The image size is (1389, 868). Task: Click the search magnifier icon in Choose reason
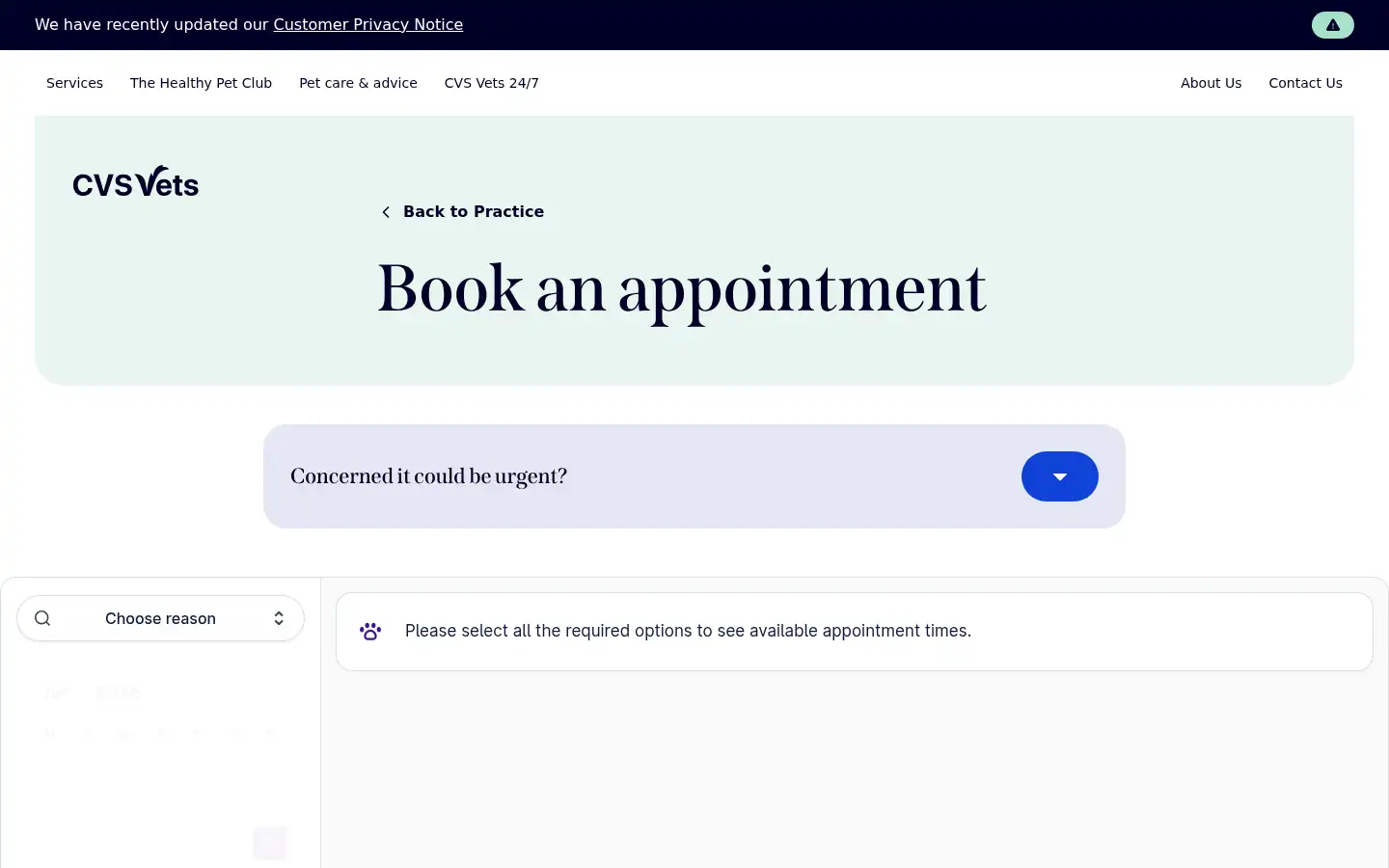point(42,618)
